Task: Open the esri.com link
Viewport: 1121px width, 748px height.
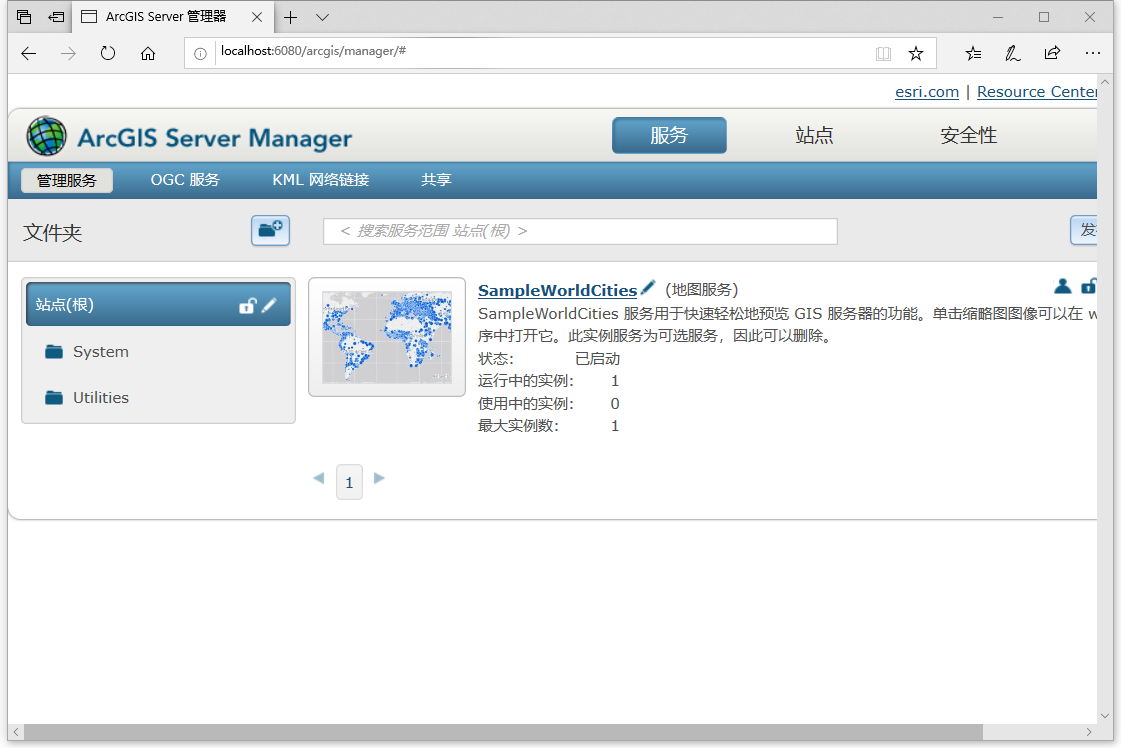Action: pyautogui.click(x=927, y=92)
